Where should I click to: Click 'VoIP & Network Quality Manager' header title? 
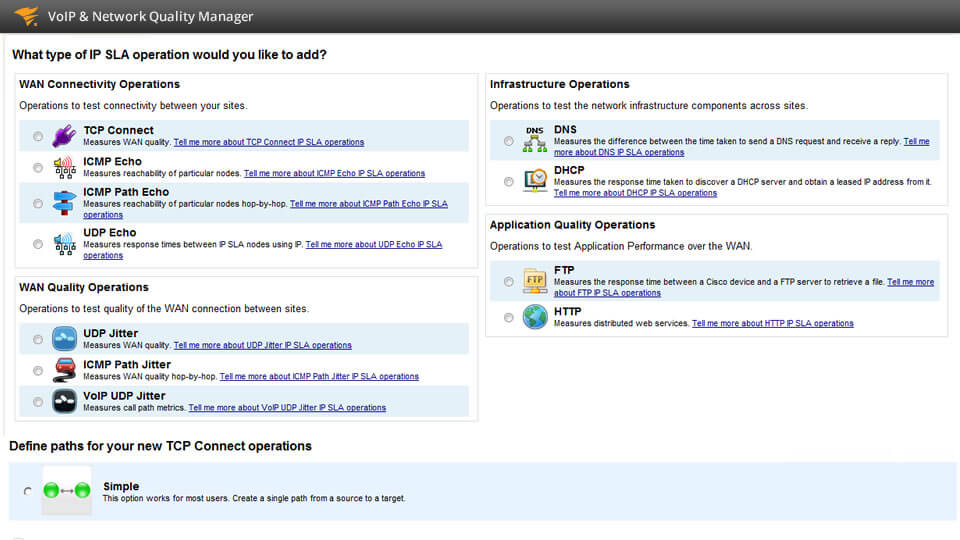click(150, 17)
